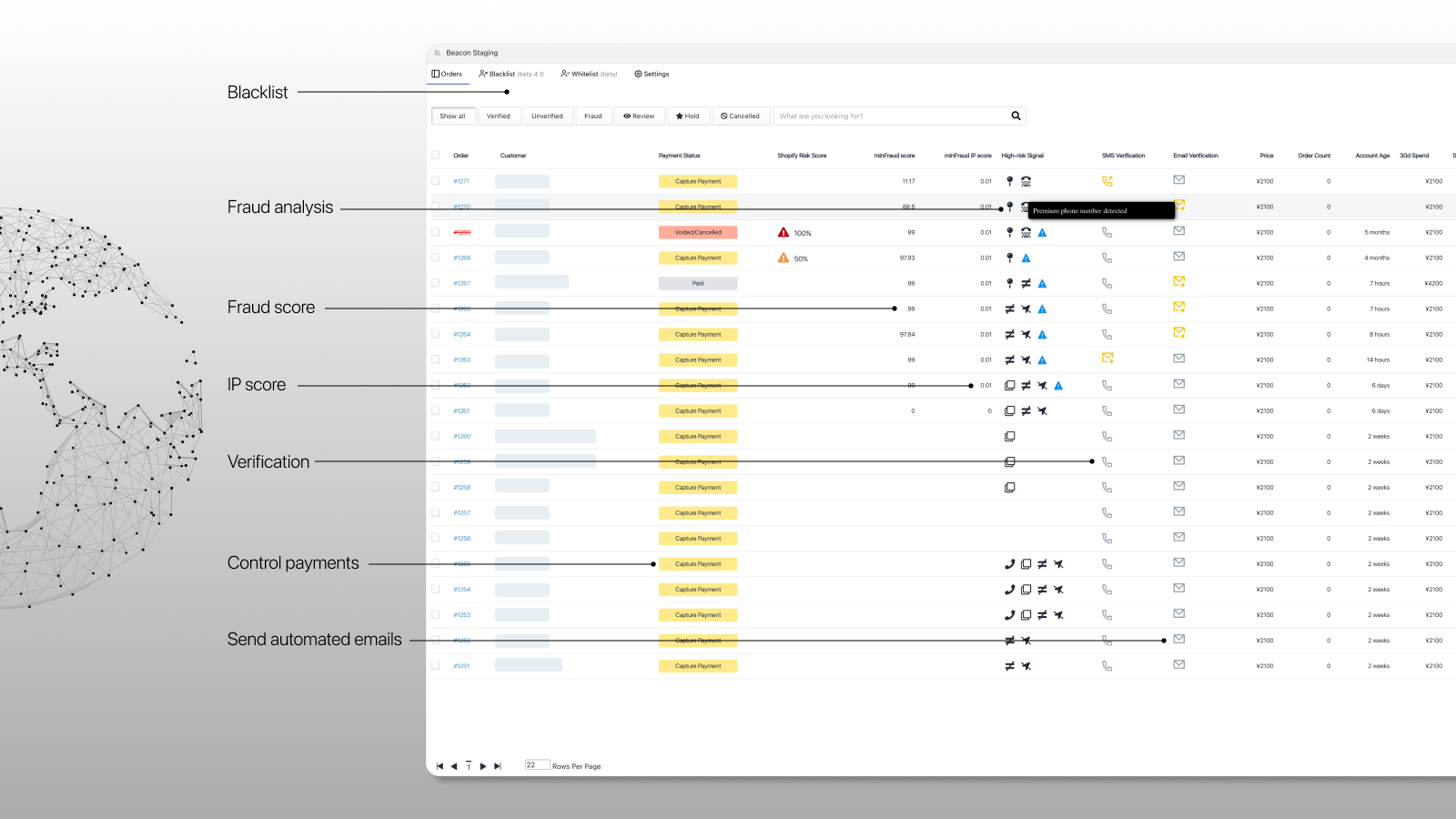This screenshot has height=819, width=1456.
Task: Select checkbox for order #1264
Action: pyautogui.click(x=435, y=334)
